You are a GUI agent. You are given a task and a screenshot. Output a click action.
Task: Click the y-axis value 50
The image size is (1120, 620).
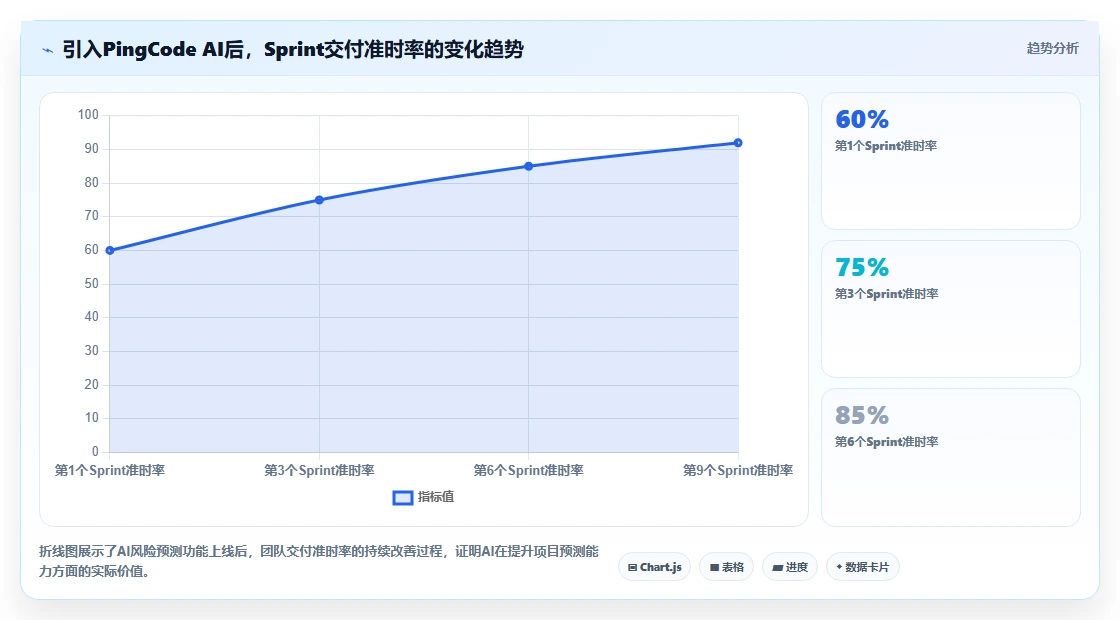91,284
